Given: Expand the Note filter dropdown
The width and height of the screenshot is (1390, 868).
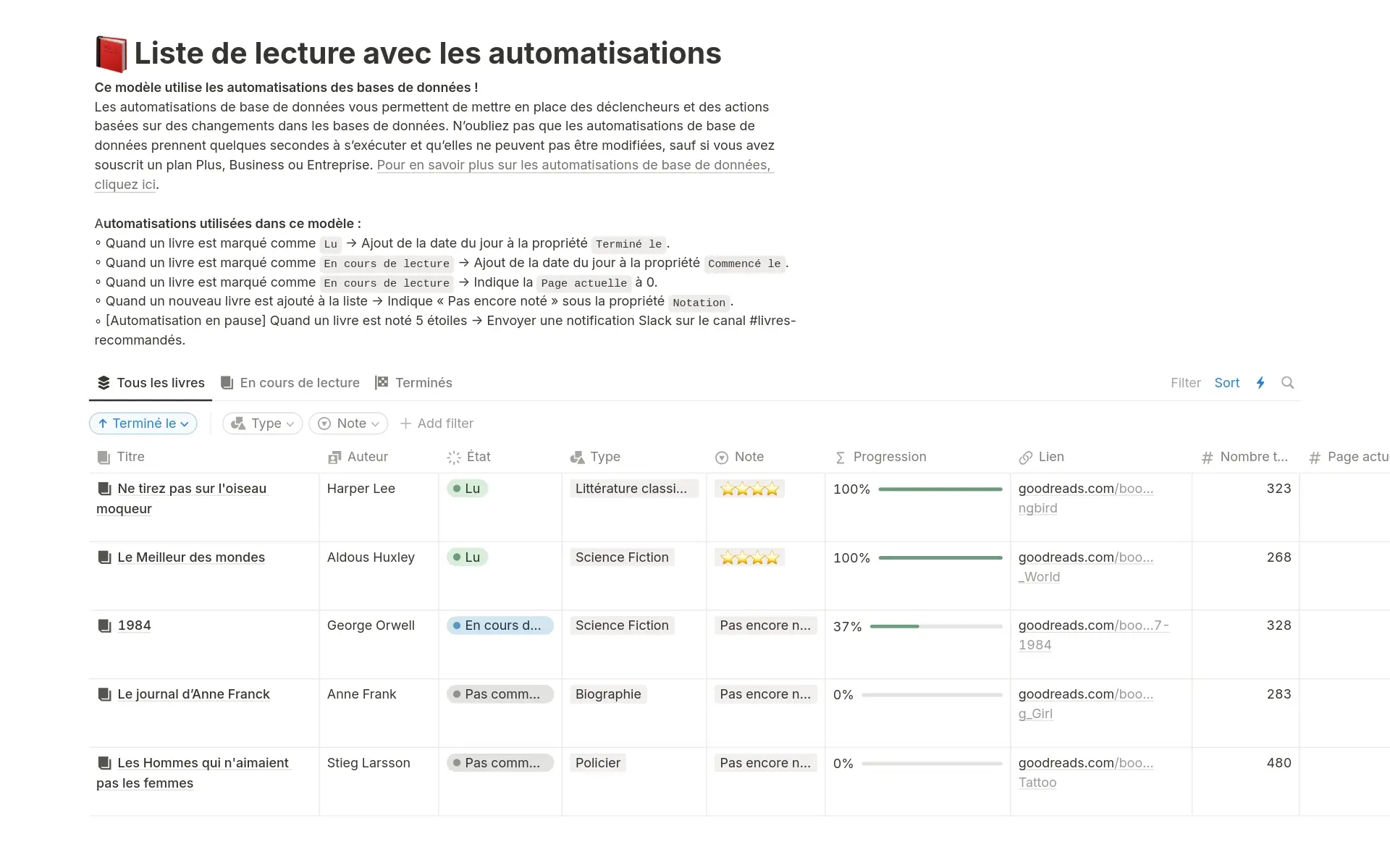Looking at the screenshot, I should [348, 424].
